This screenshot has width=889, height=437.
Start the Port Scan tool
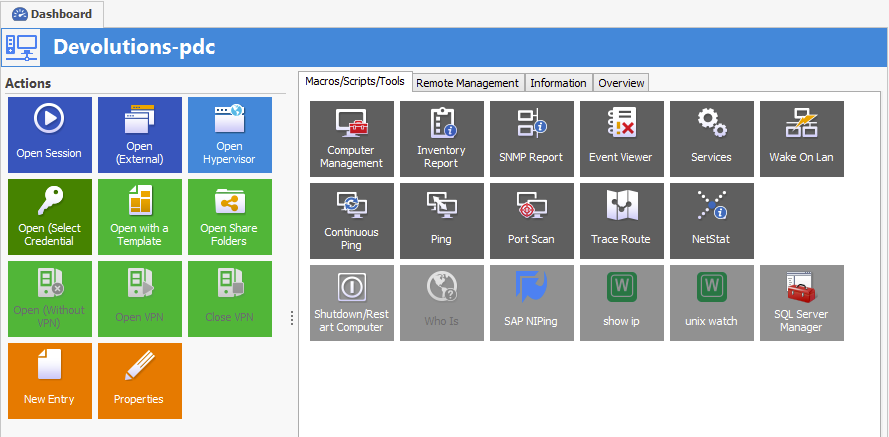(531, 220)
